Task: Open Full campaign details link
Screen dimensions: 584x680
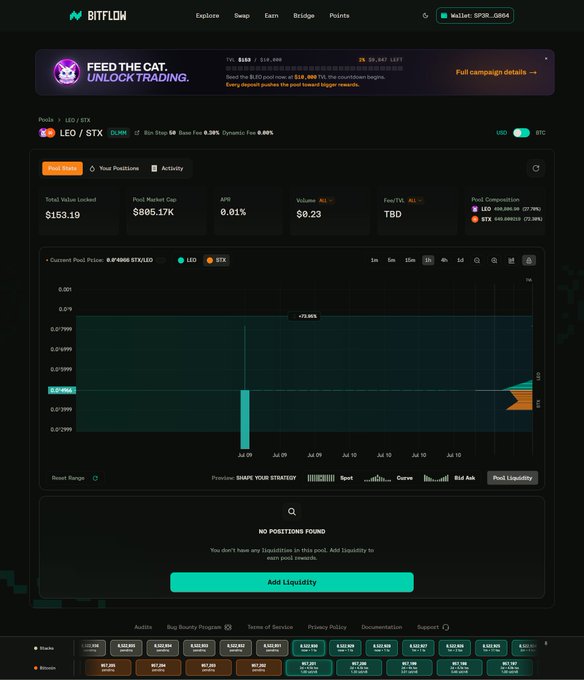Action: (x=496, y=72)
